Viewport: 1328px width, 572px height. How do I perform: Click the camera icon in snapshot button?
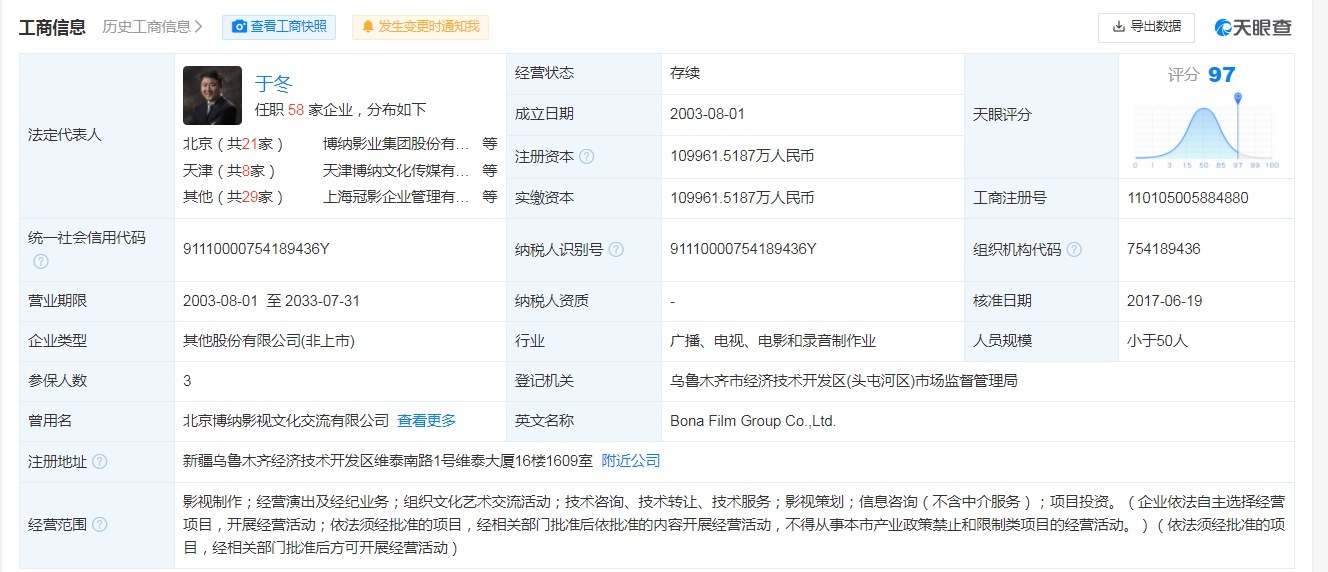pos(239,27)
